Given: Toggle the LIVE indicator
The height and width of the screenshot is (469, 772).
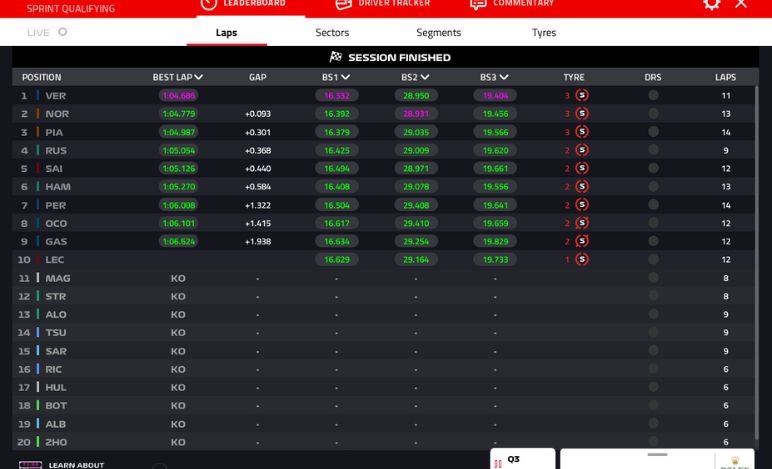Looking at the screenshot, I should pyautogui.click(x=62, y=32).
